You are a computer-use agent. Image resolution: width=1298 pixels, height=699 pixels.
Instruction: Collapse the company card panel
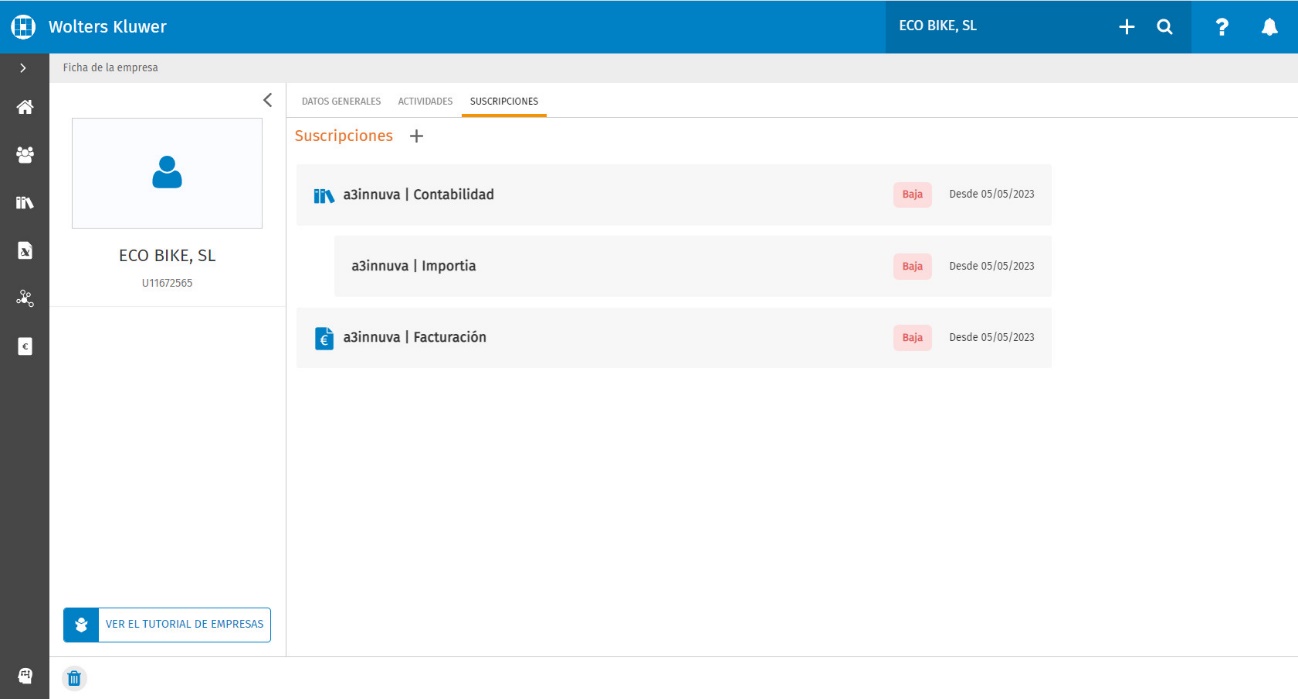(x=267, y=100)
